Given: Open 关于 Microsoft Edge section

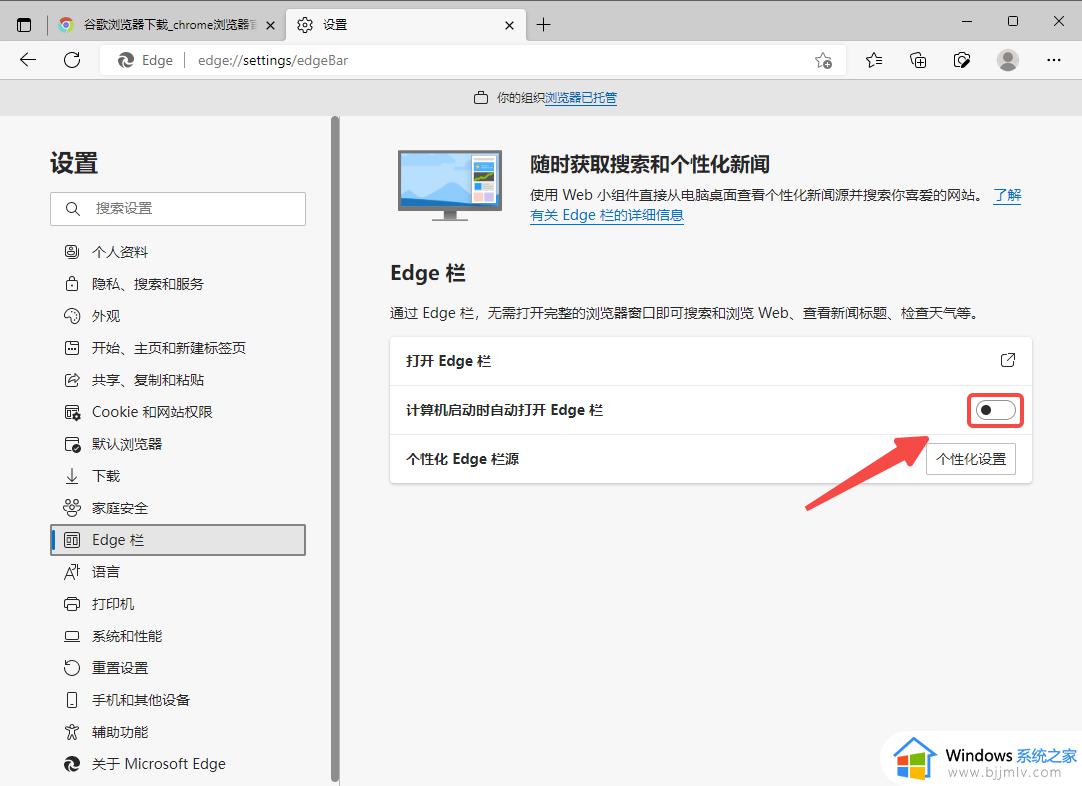Looking at the screenshot, I should pos(178,764).
